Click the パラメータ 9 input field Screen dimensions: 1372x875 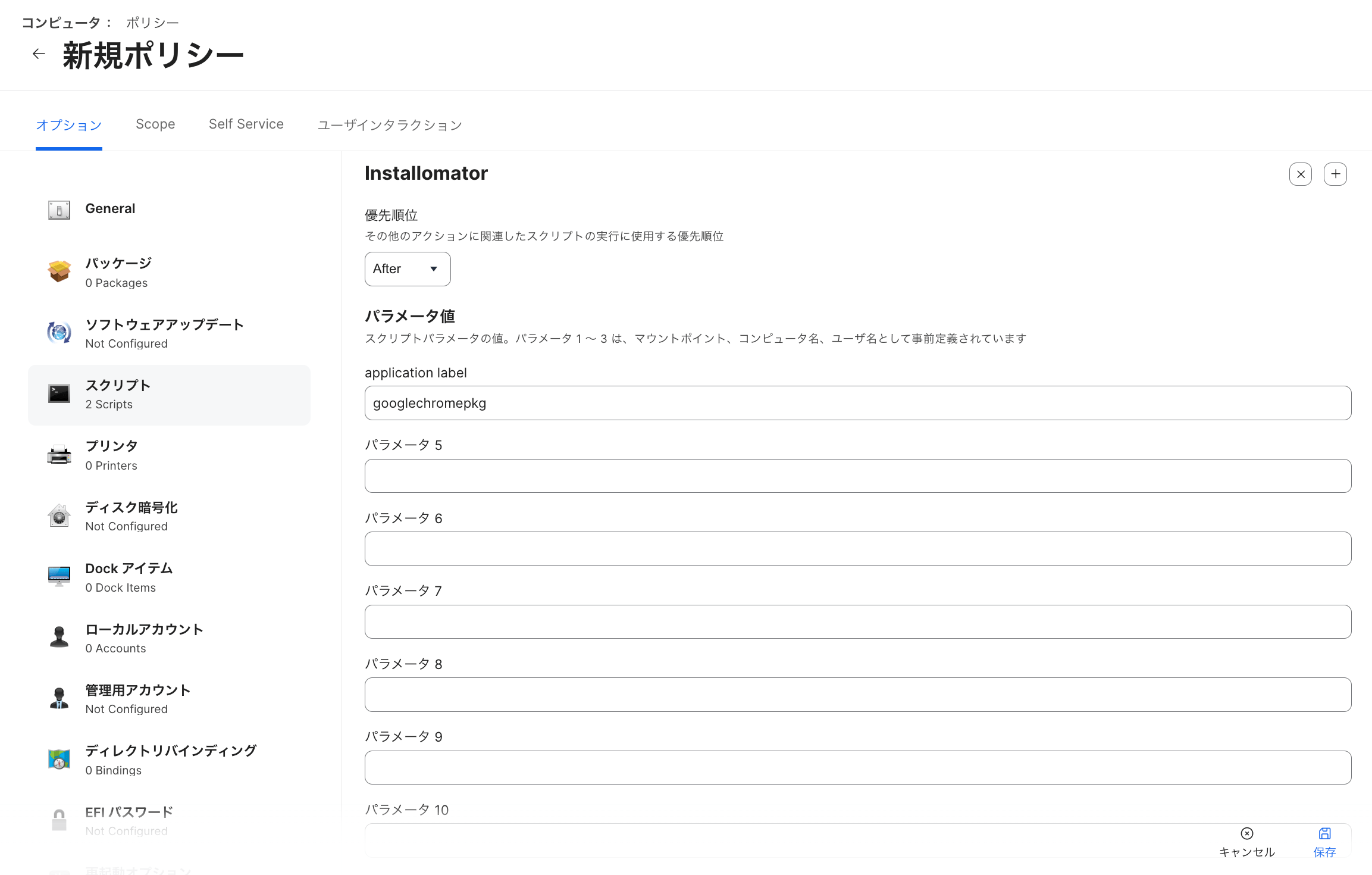858,767
